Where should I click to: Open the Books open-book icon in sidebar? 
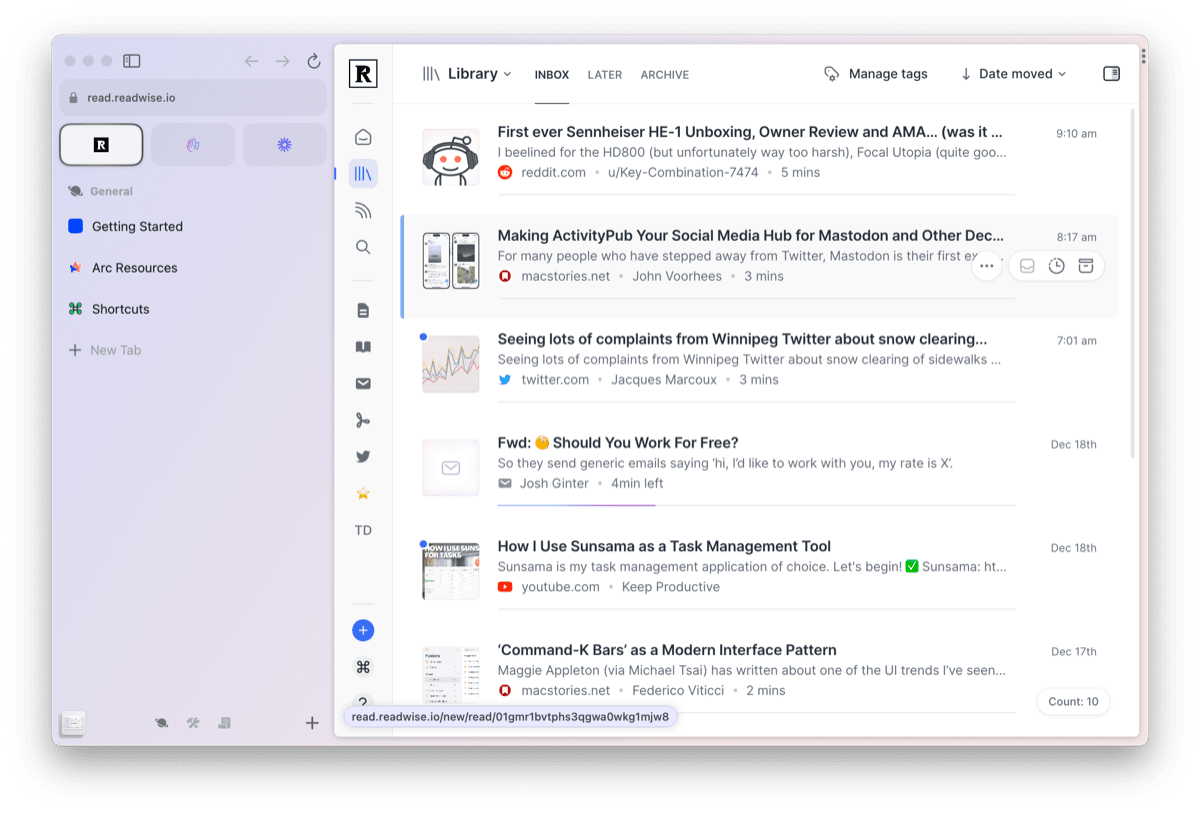coord(363,347)
